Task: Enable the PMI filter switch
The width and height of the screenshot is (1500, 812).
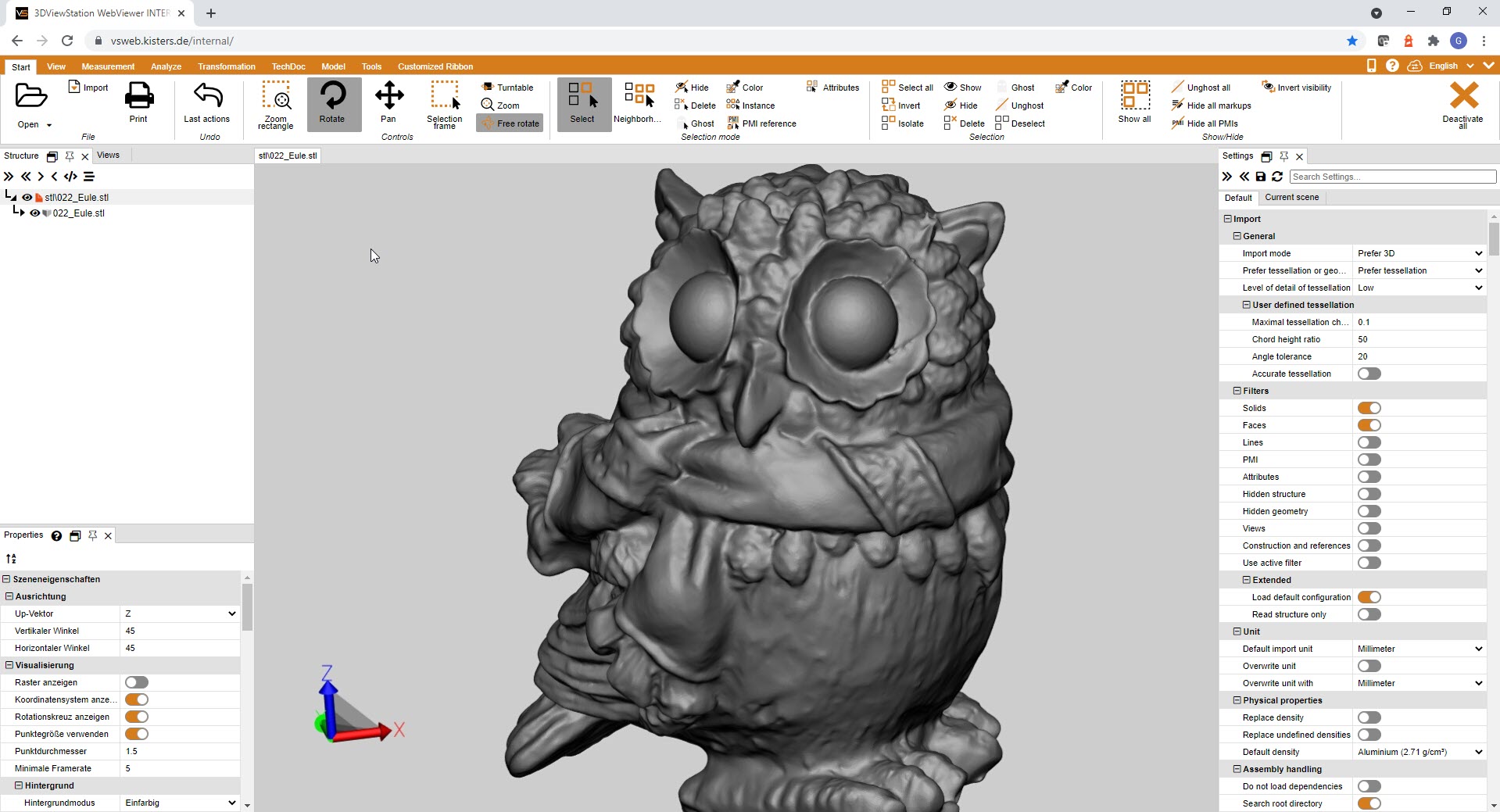Action: click(x=1369, y=460)
